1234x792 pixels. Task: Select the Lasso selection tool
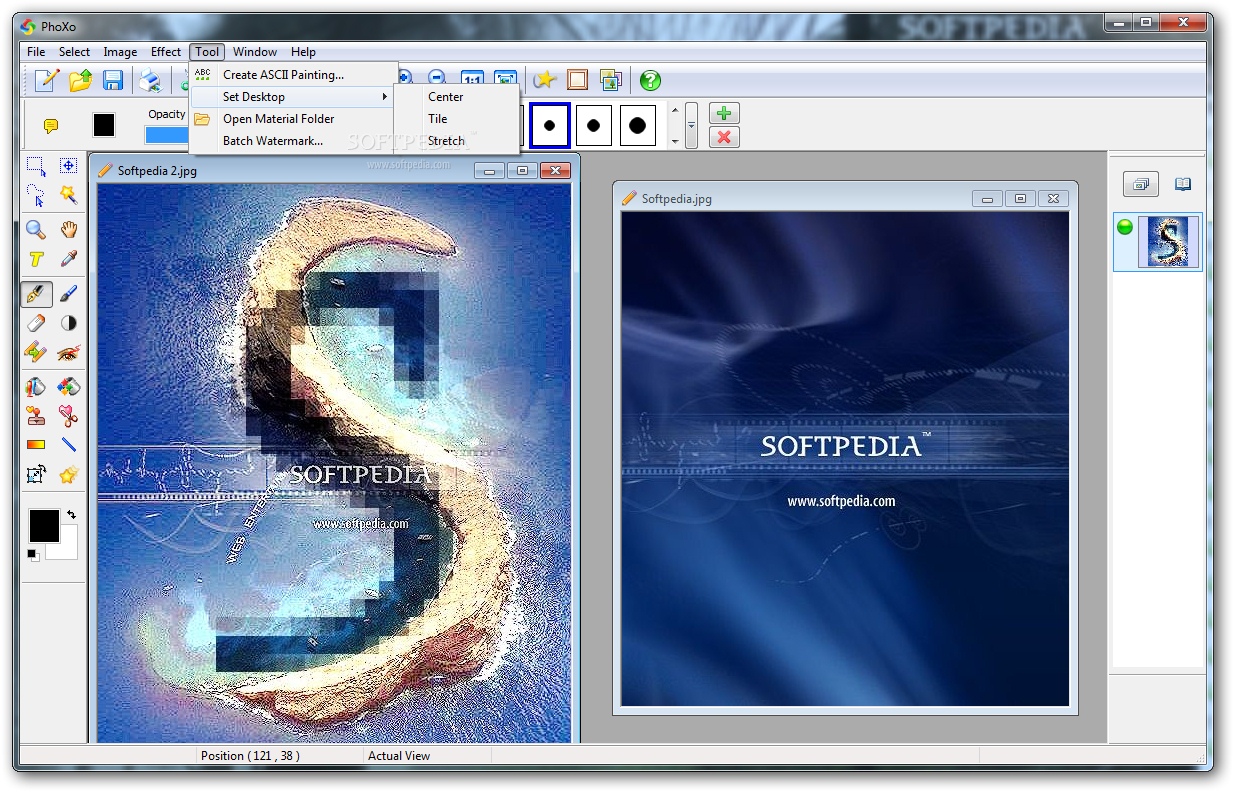36,195
